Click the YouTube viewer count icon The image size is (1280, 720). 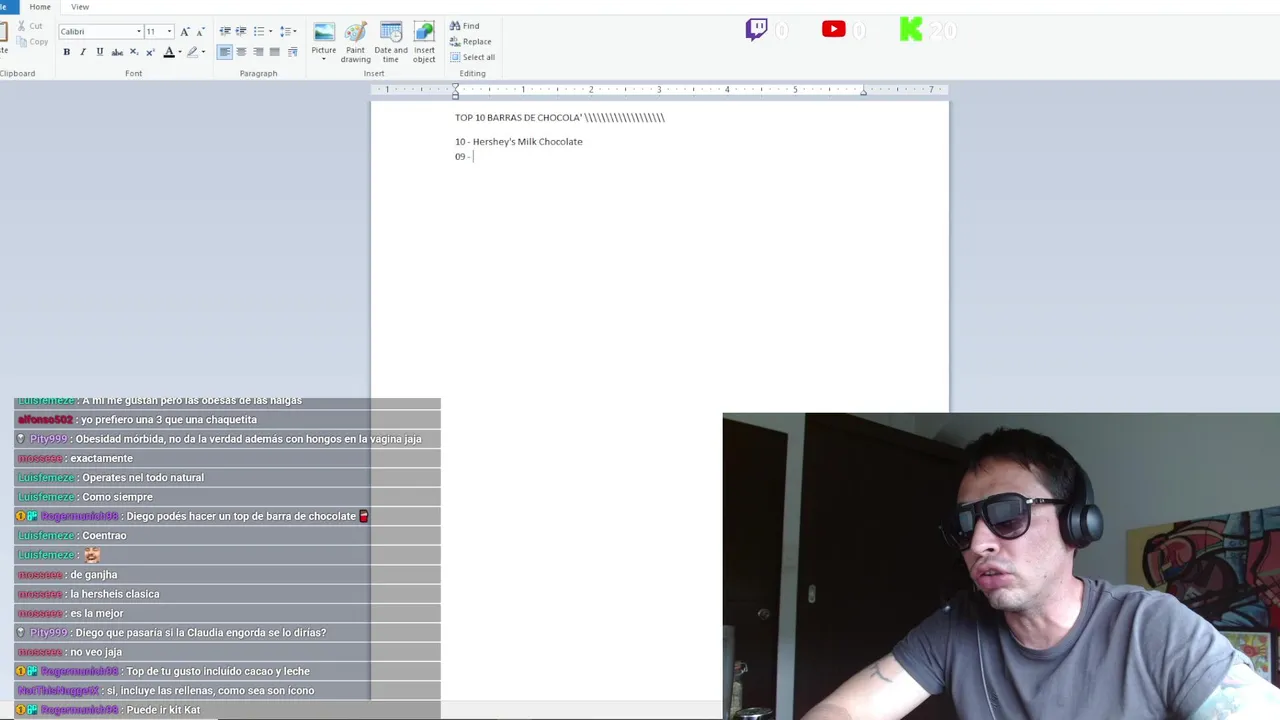click(834, 29)
